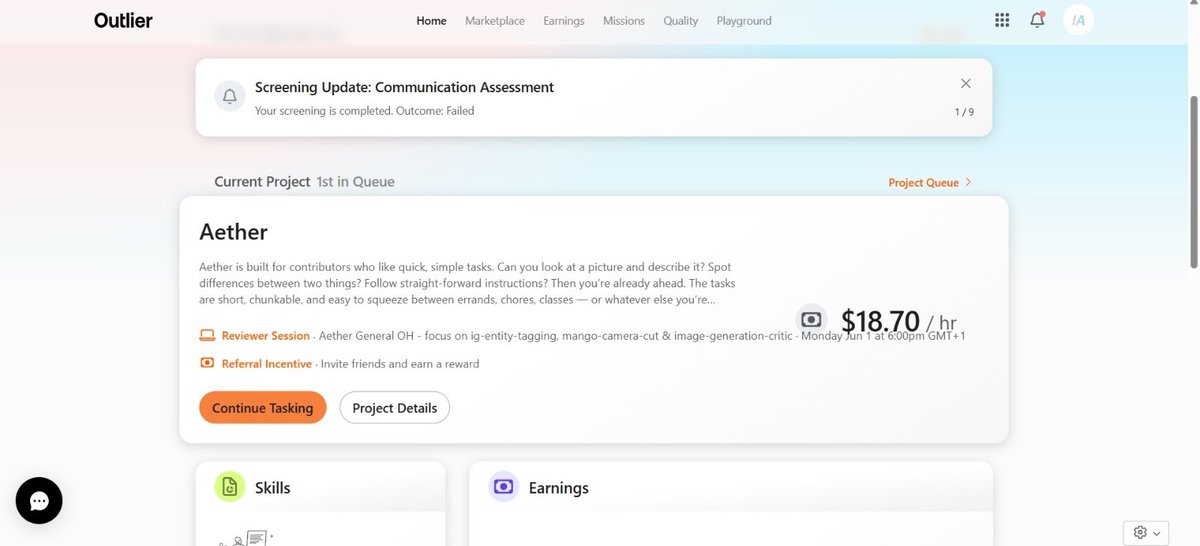Click the 1st in Queue label
Image resolution: width=1200 pixels, height=546 pixels.
(x=355, y=182)
